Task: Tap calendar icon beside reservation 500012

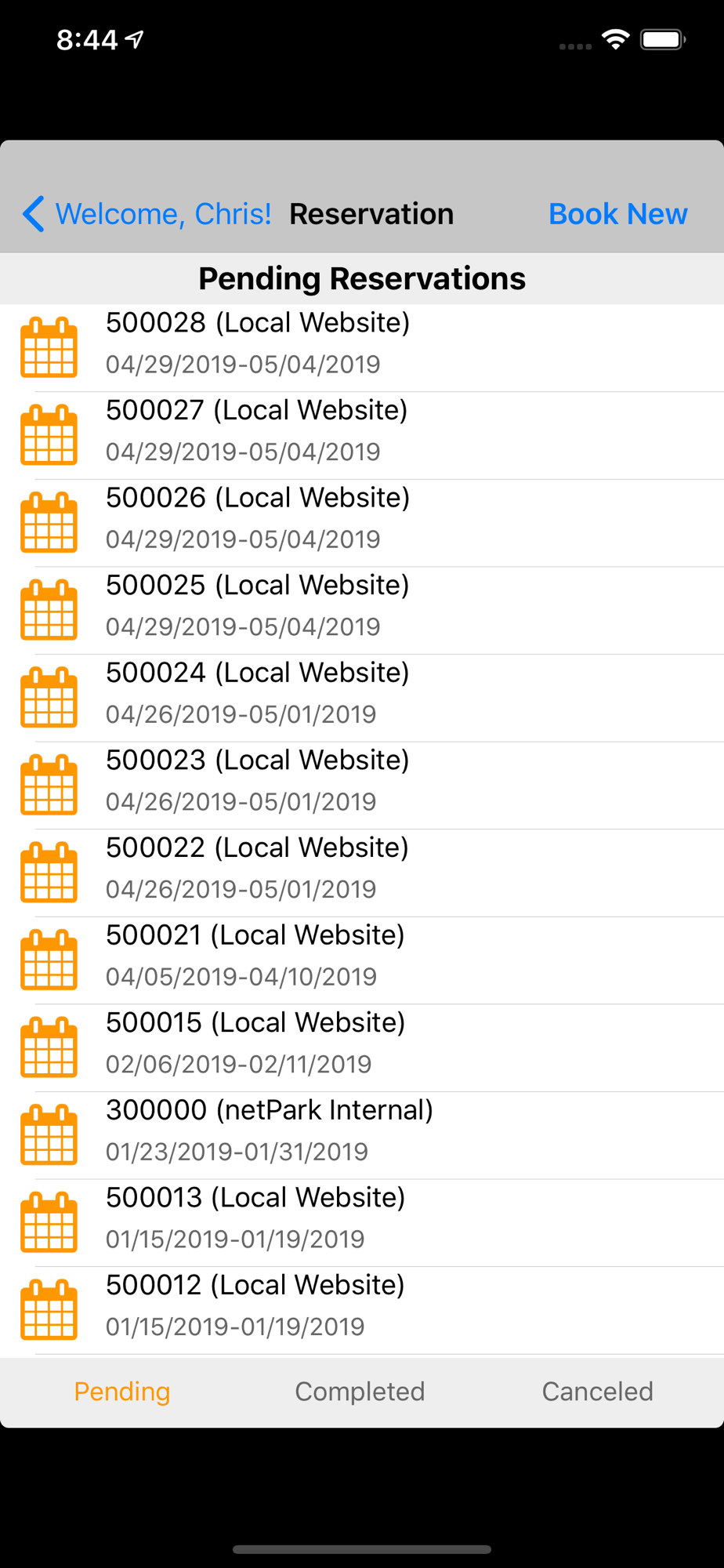Action: pos(49,1309)
